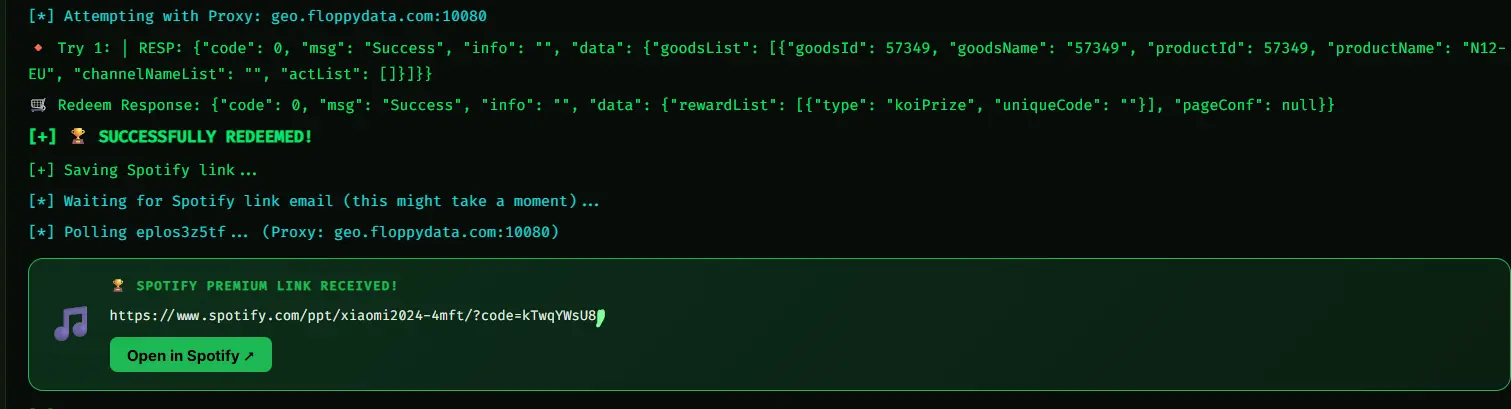Click the Waiting for Spotify link email line
The height and width of the screenshot is (409, 1511).
315,201
